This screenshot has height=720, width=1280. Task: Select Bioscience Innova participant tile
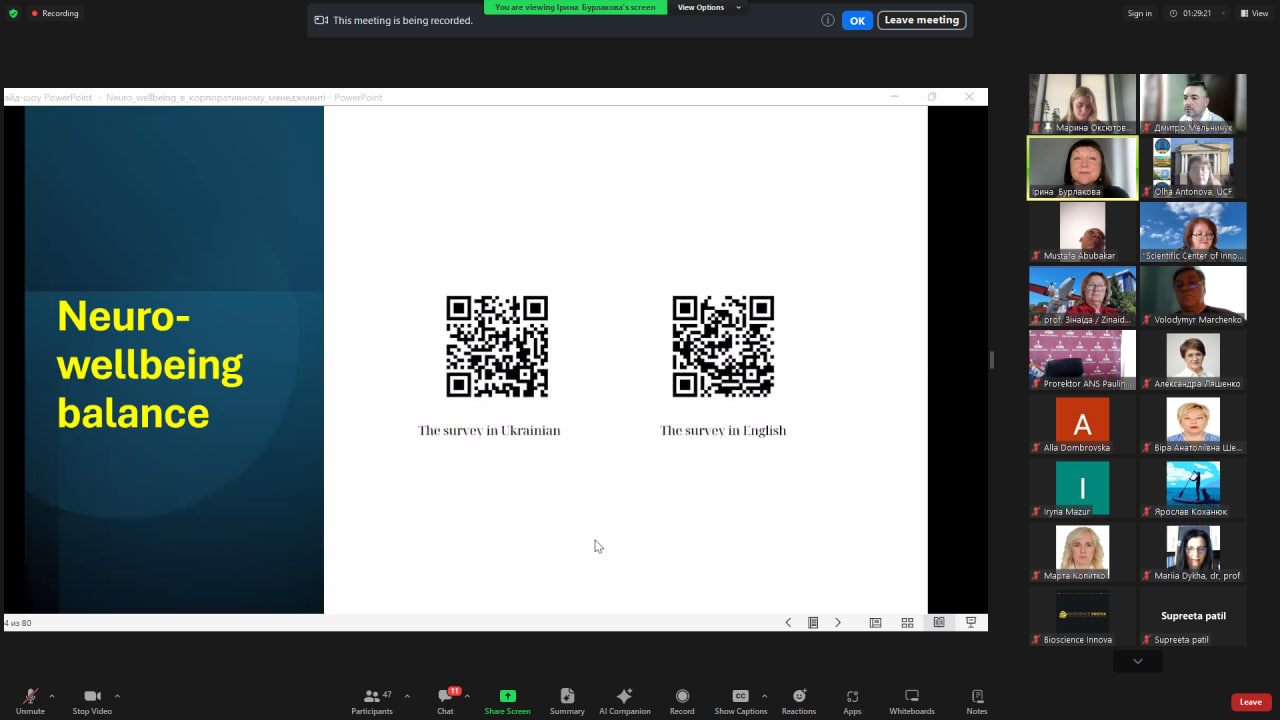pyautogui.click(x=1083, y=616)
